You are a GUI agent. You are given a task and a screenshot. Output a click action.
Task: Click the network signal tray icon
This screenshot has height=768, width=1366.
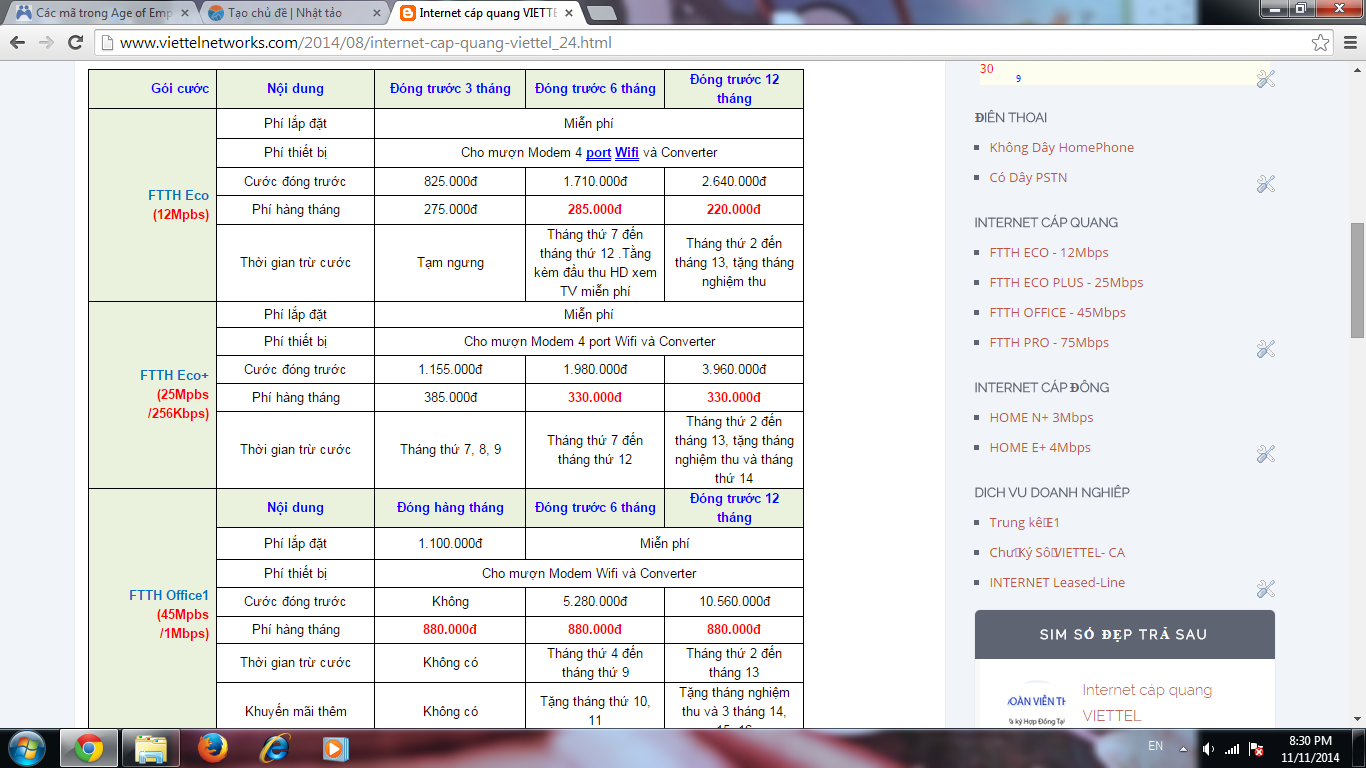coord(1232,748)
